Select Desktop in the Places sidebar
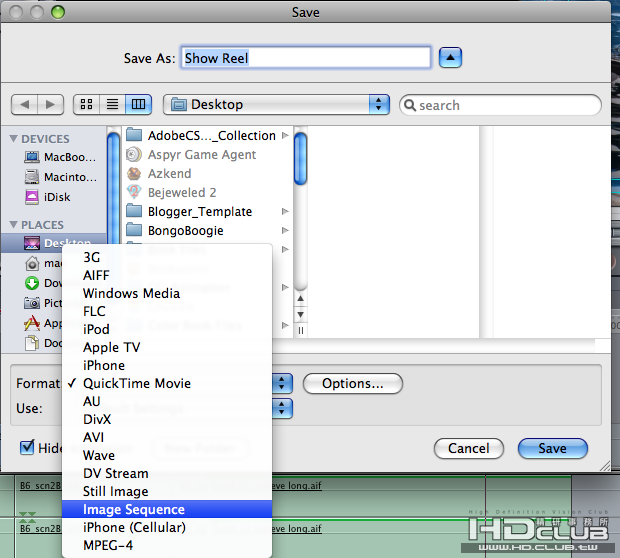 [x=54, y=243]
